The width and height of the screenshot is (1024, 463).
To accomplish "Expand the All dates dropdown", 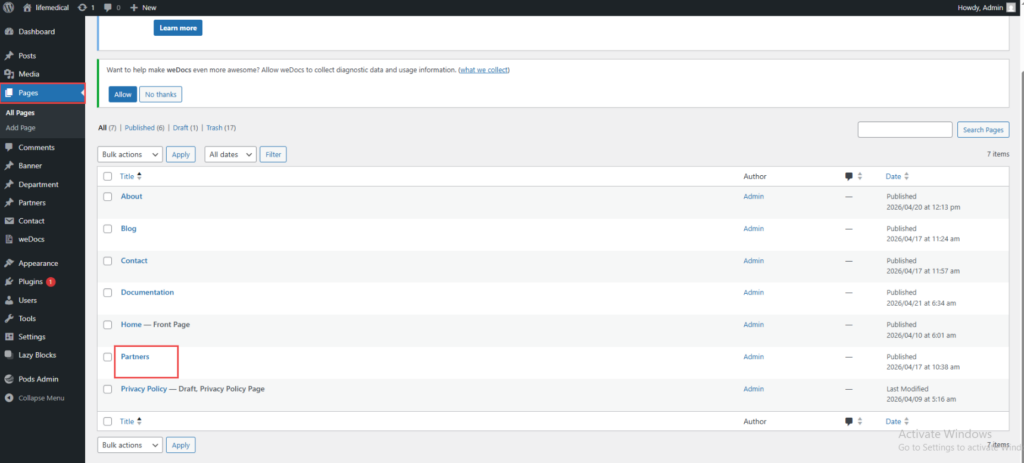I will 231,155.
